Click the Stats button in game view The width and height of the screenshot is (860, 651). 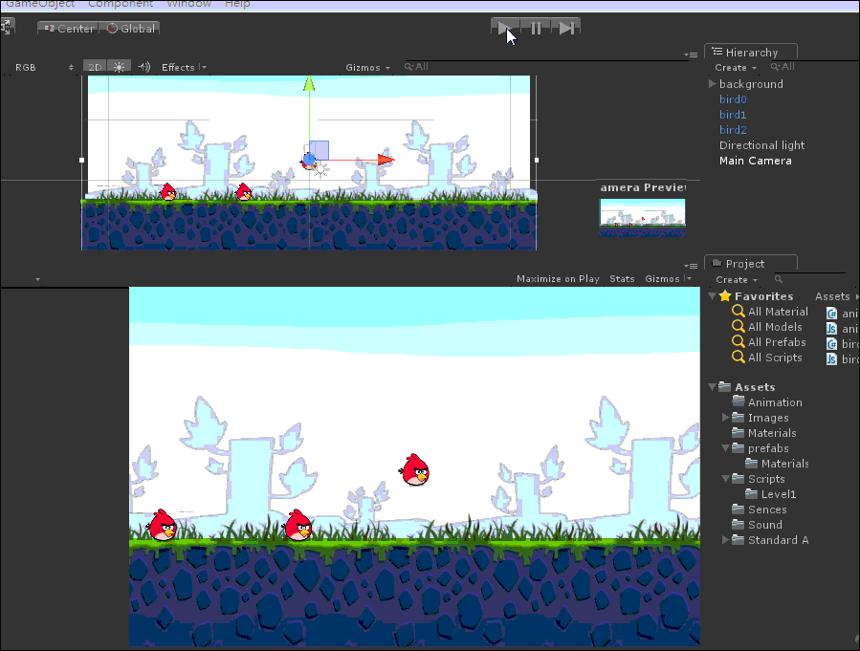click(622, 279)
